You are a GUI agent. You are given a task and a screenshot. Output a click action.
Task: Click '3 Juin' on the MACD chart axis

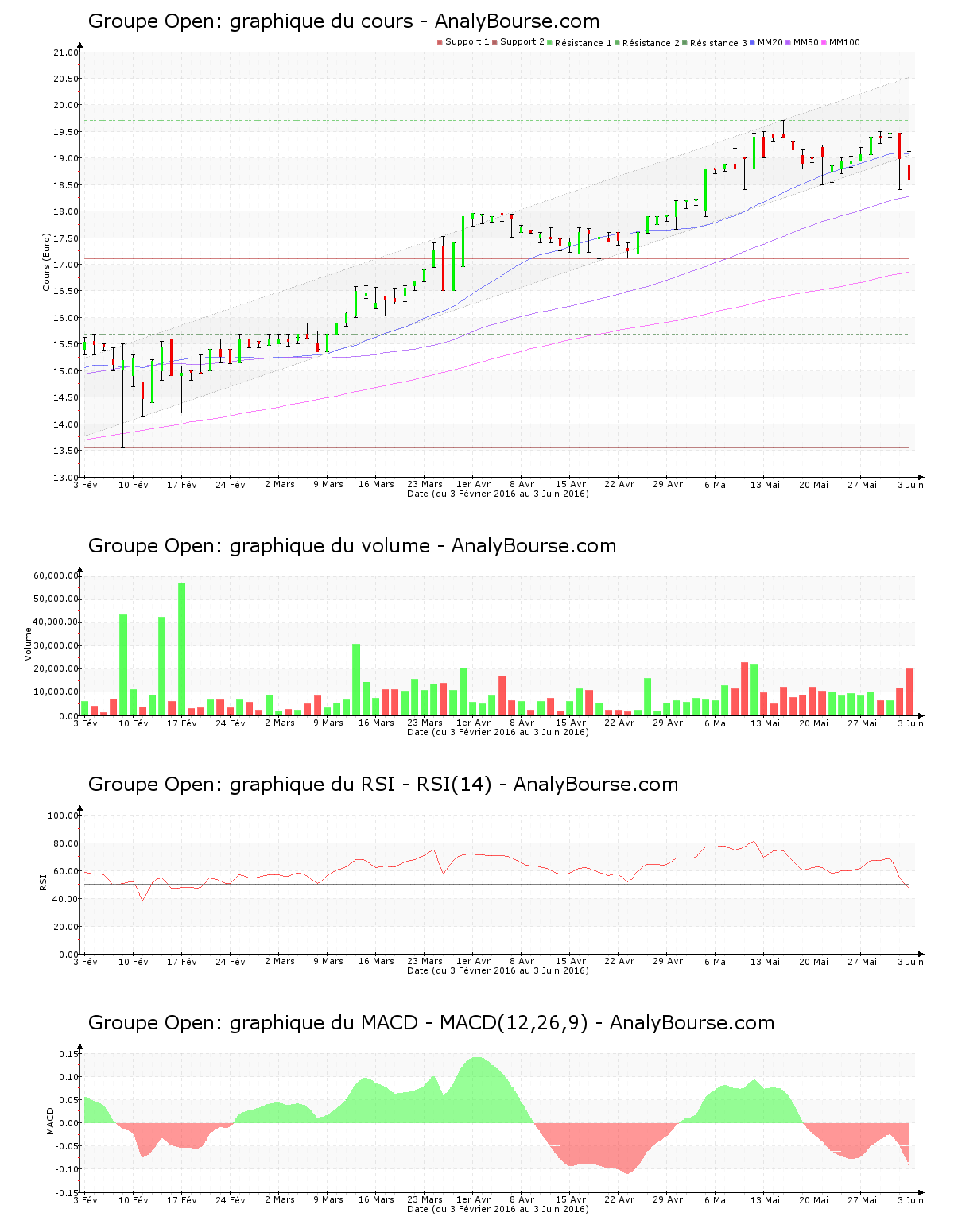click(910, 1199)
